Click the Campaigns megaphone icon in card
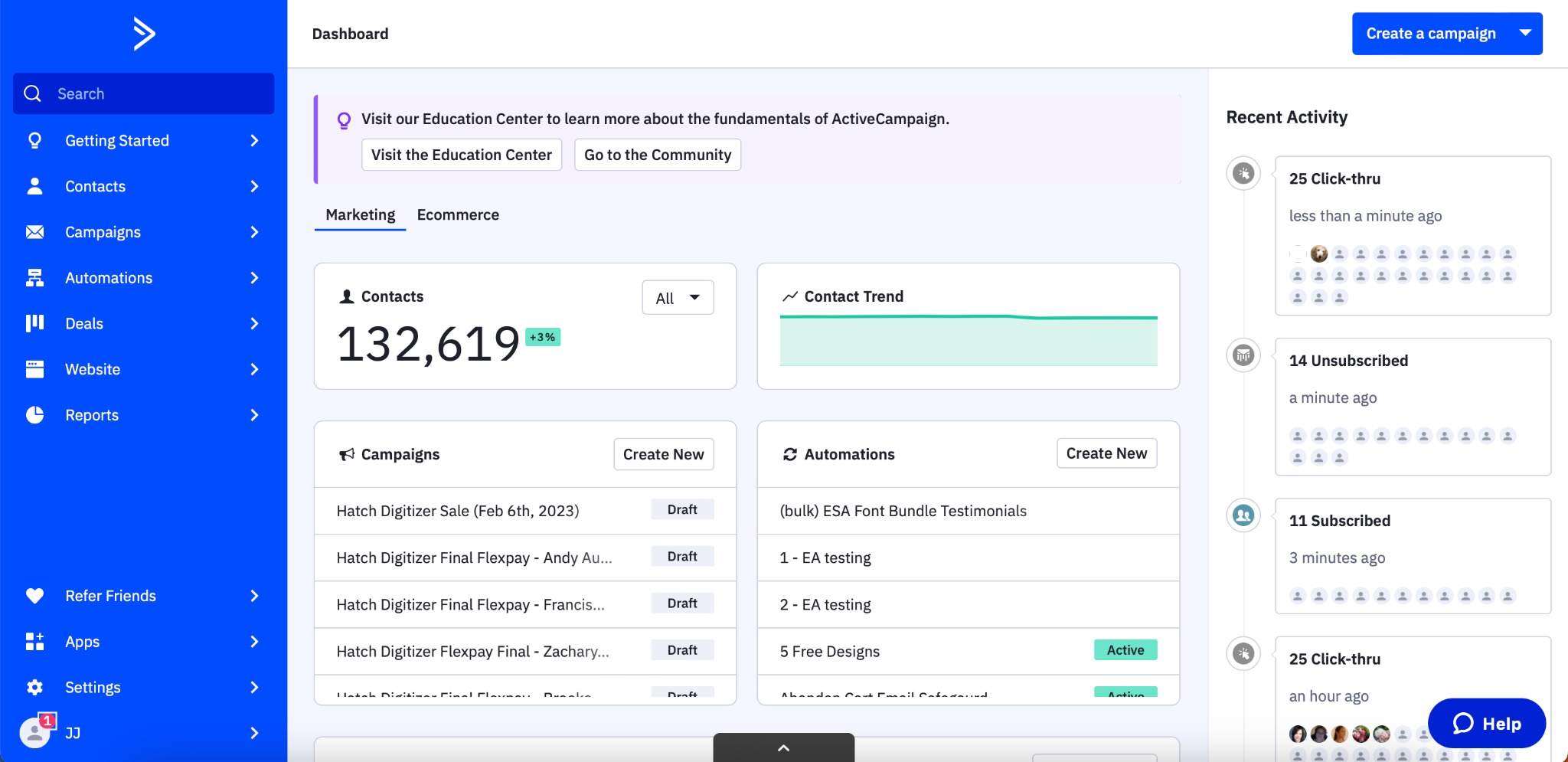Image resolution: width=1568 pixels, height=762 pixels. pyautogui.click(x=347, y=454)
